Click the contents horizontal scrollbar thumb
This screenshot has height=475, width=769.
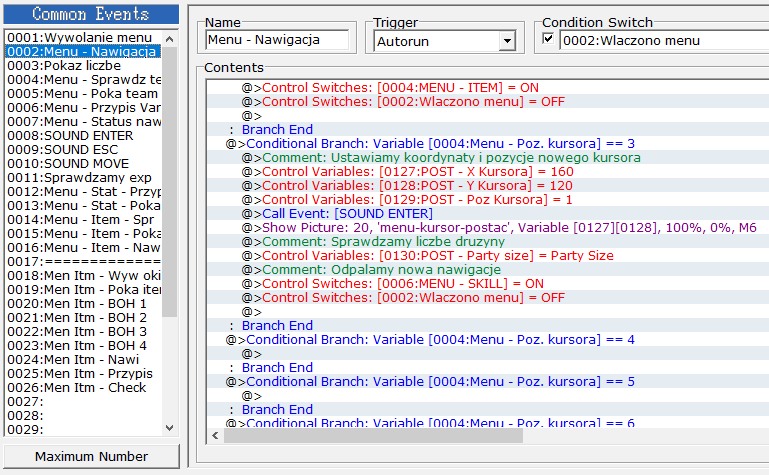[373, 435]
